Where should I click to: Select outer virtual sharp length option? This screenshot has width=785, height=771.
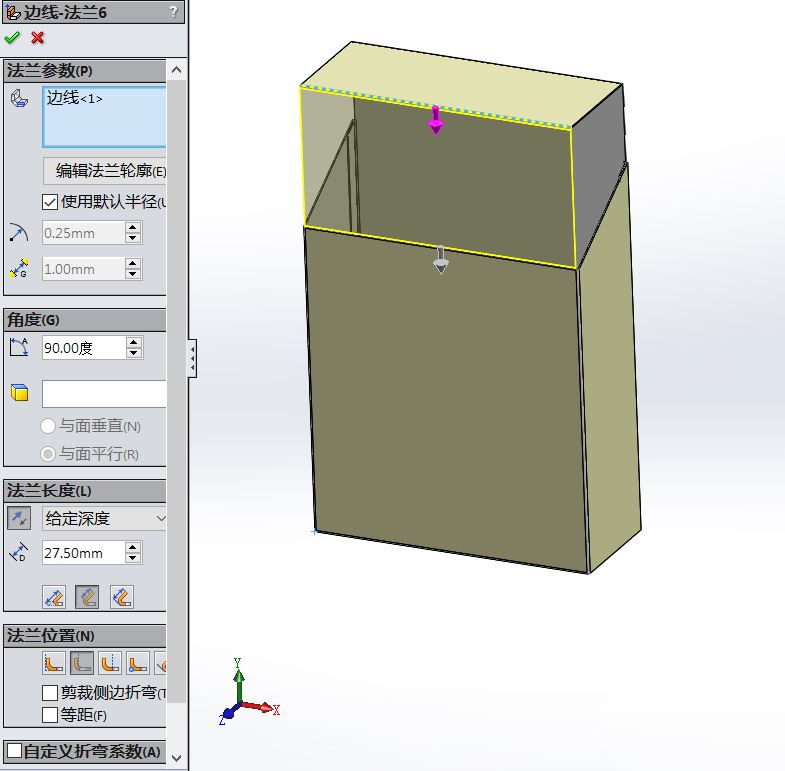54,597
